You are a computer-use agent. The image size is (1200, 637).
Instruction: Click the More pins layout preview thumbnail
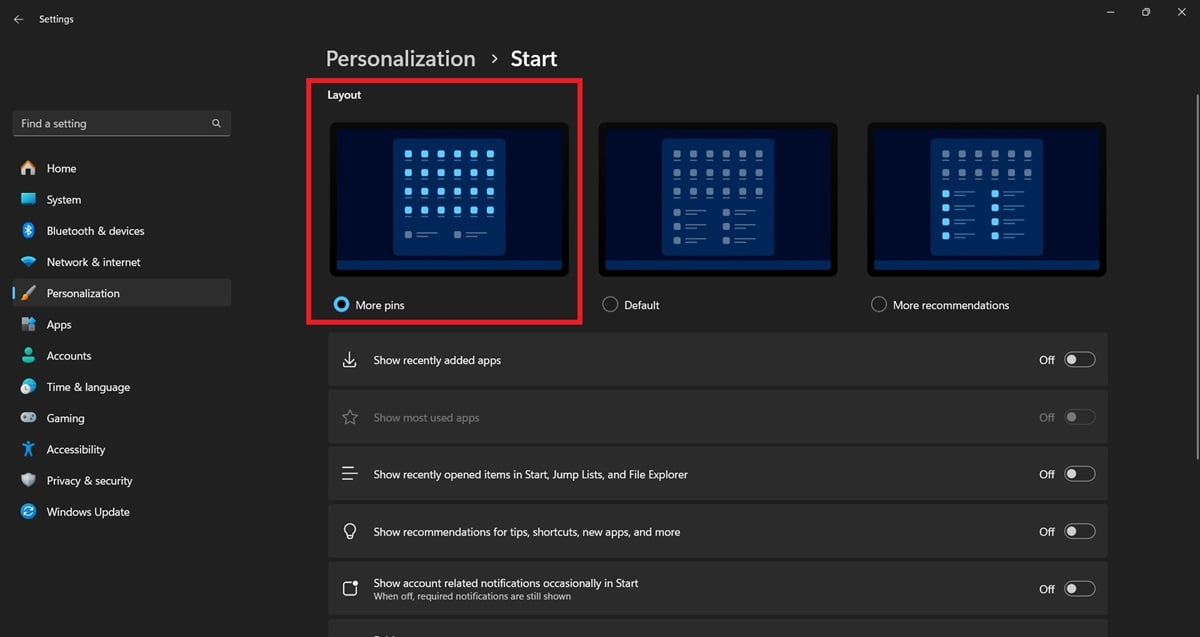coord(449,199)
